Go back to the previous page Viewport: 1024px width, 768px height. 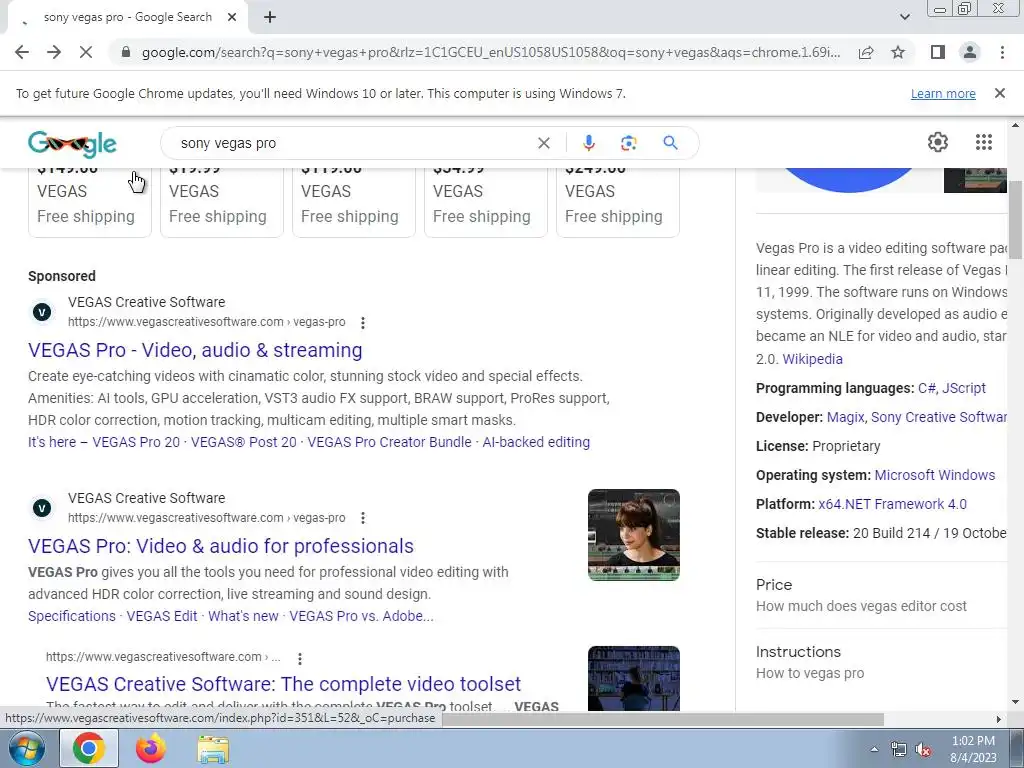point(22,52)
